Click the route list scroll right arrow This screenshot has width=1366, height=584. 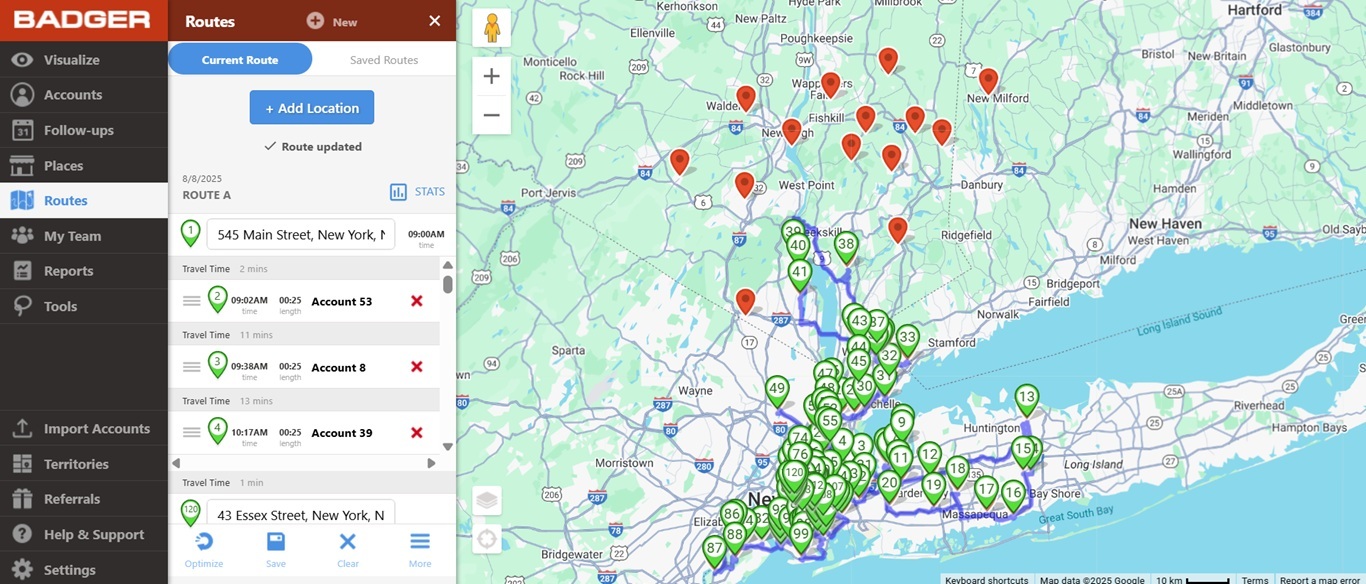[432, 463]
